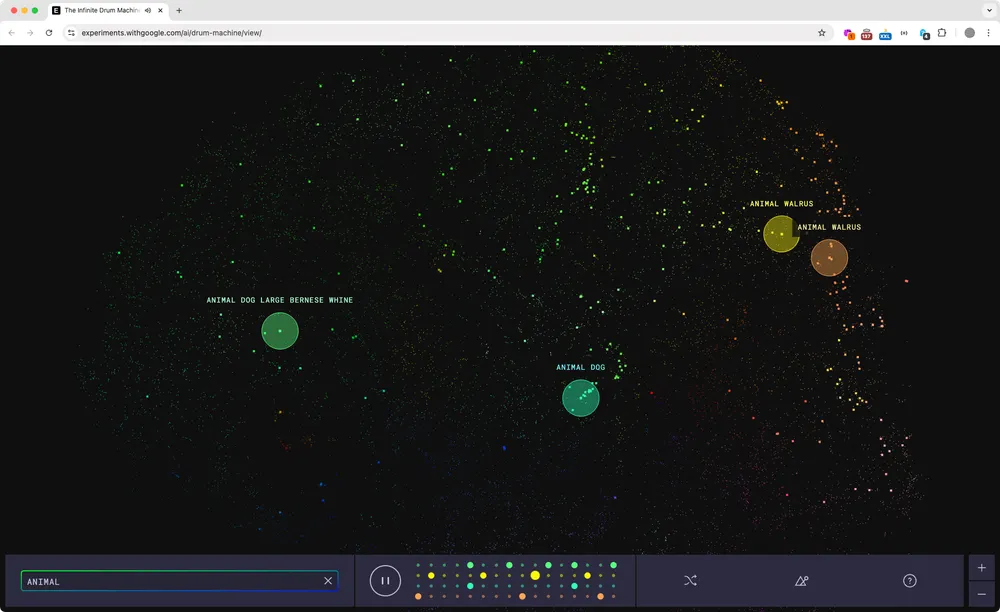Mute the tab using its speaker icon
Screen dimensions: 1000x612
pyautogui.click(x=148, y=10)
